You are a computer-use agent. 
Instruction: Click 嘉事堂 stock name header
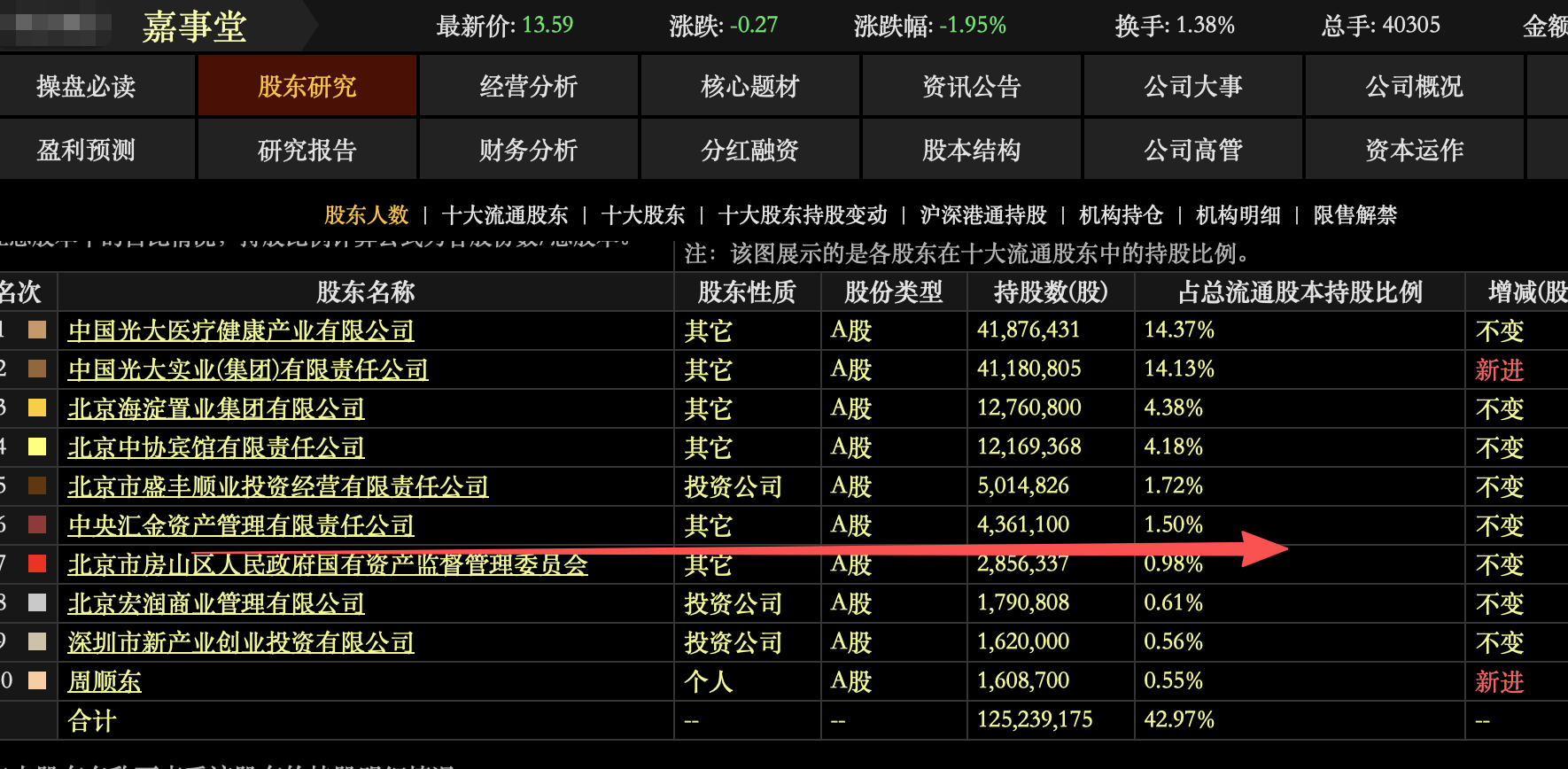click(194, 27)
